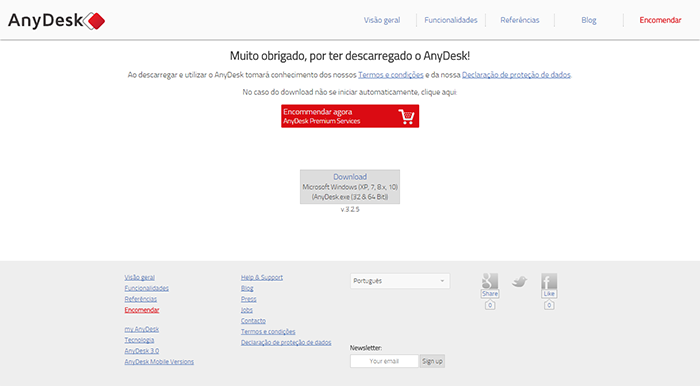Click the red Encommendar agora button

coord(350,116)
